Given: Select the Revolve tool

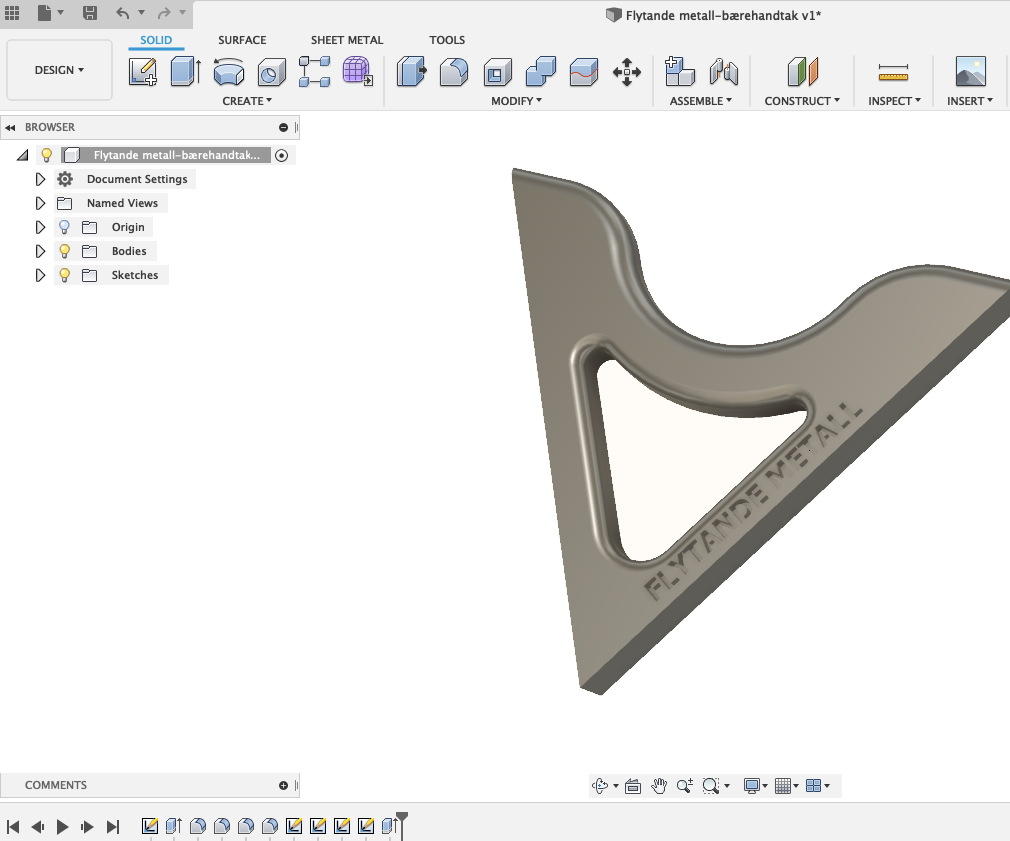Looking at the screenshot, I should [229, 71].
